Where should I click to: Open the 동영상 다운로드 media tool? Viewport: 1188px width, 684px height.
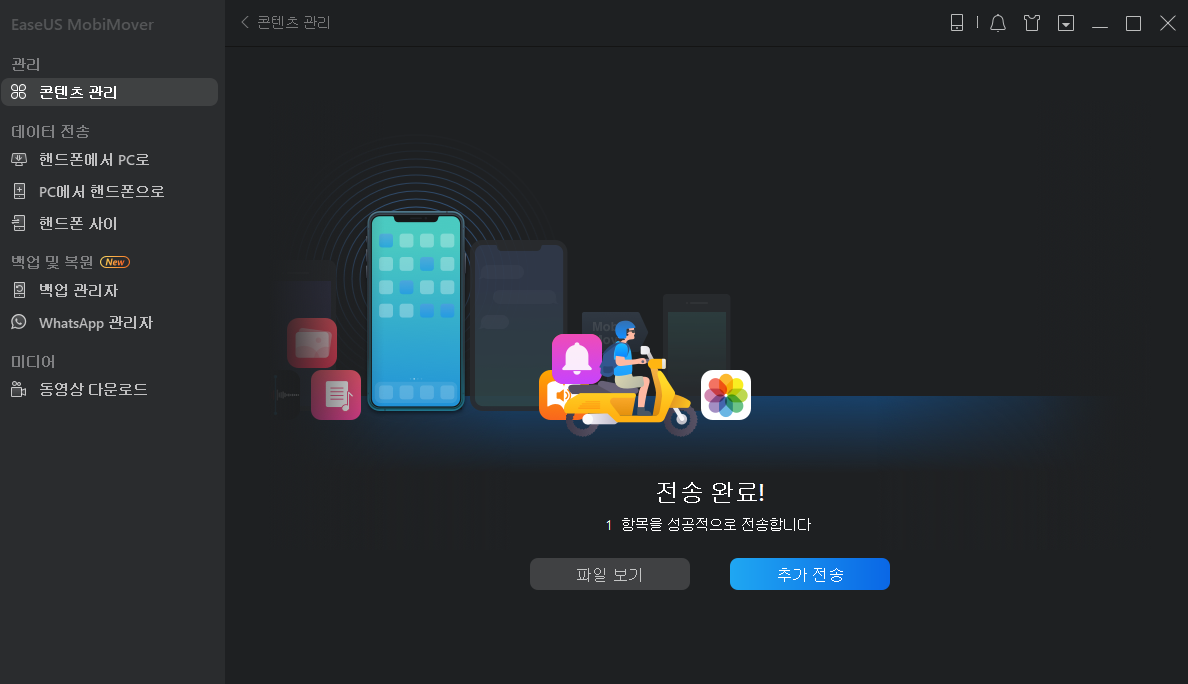(x=94, y=390)
